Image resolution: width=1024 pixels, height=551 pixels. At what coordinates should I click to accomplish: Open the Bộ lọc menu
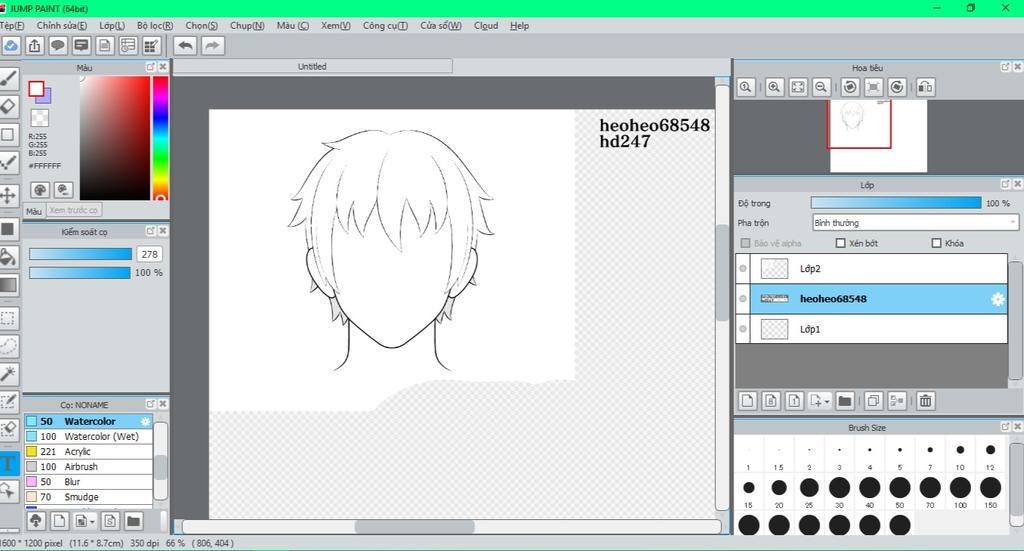(155, 25)
